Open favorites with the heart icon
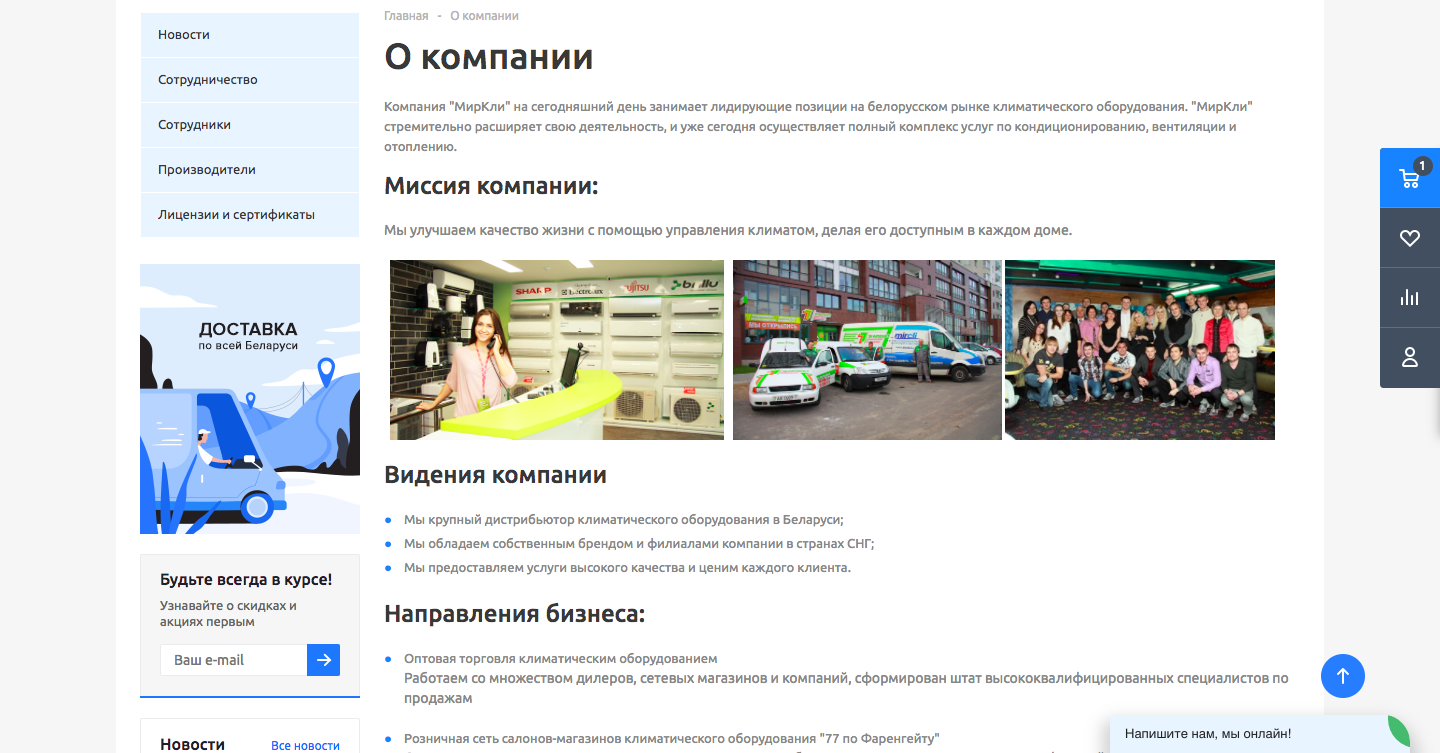 tap(1409, 238)
